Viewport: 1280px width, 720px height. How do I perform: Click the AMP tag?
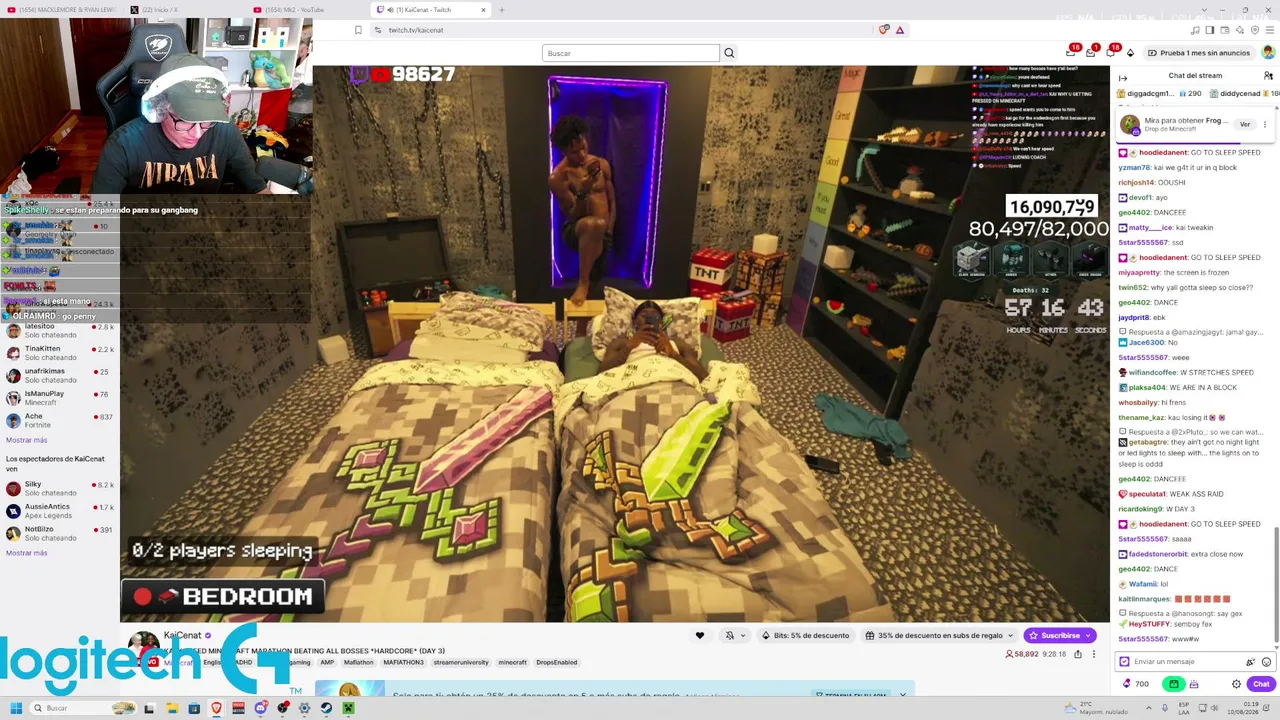click(x=327, y=662)
